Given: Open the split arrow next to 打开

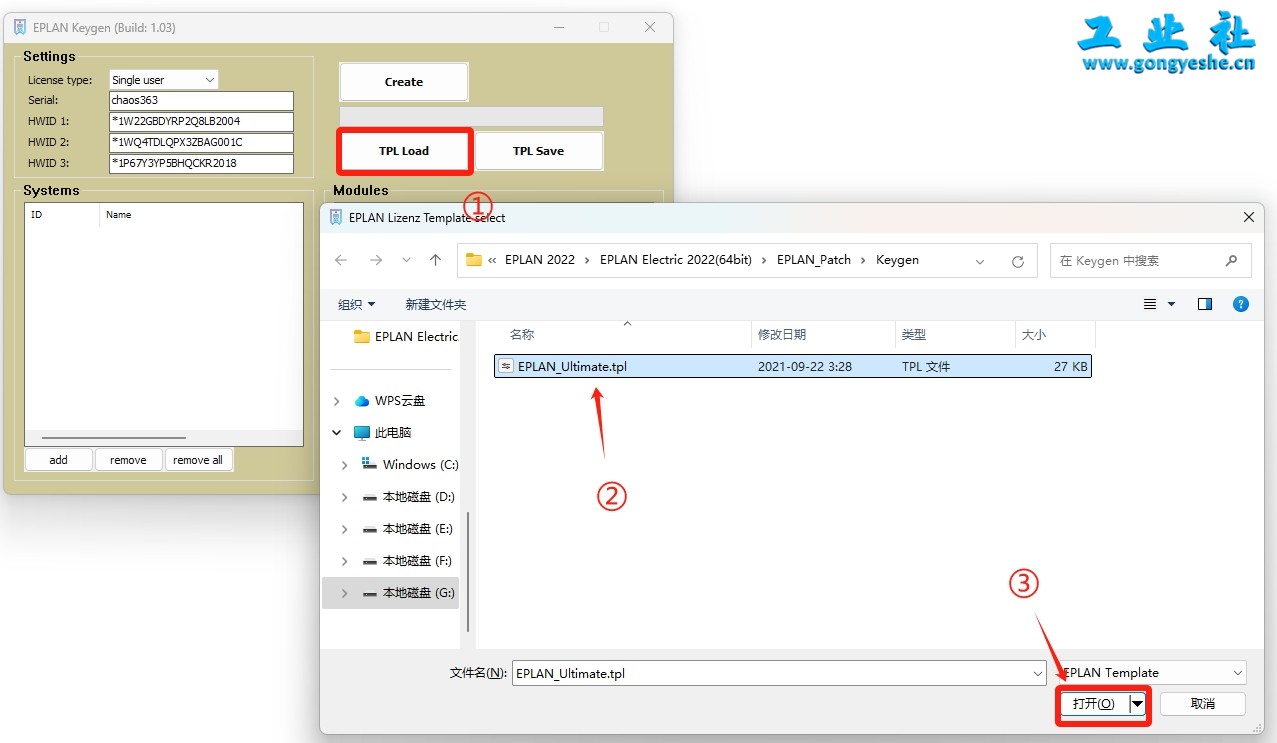Looking at the screenshot, I should click(1137, 704).
